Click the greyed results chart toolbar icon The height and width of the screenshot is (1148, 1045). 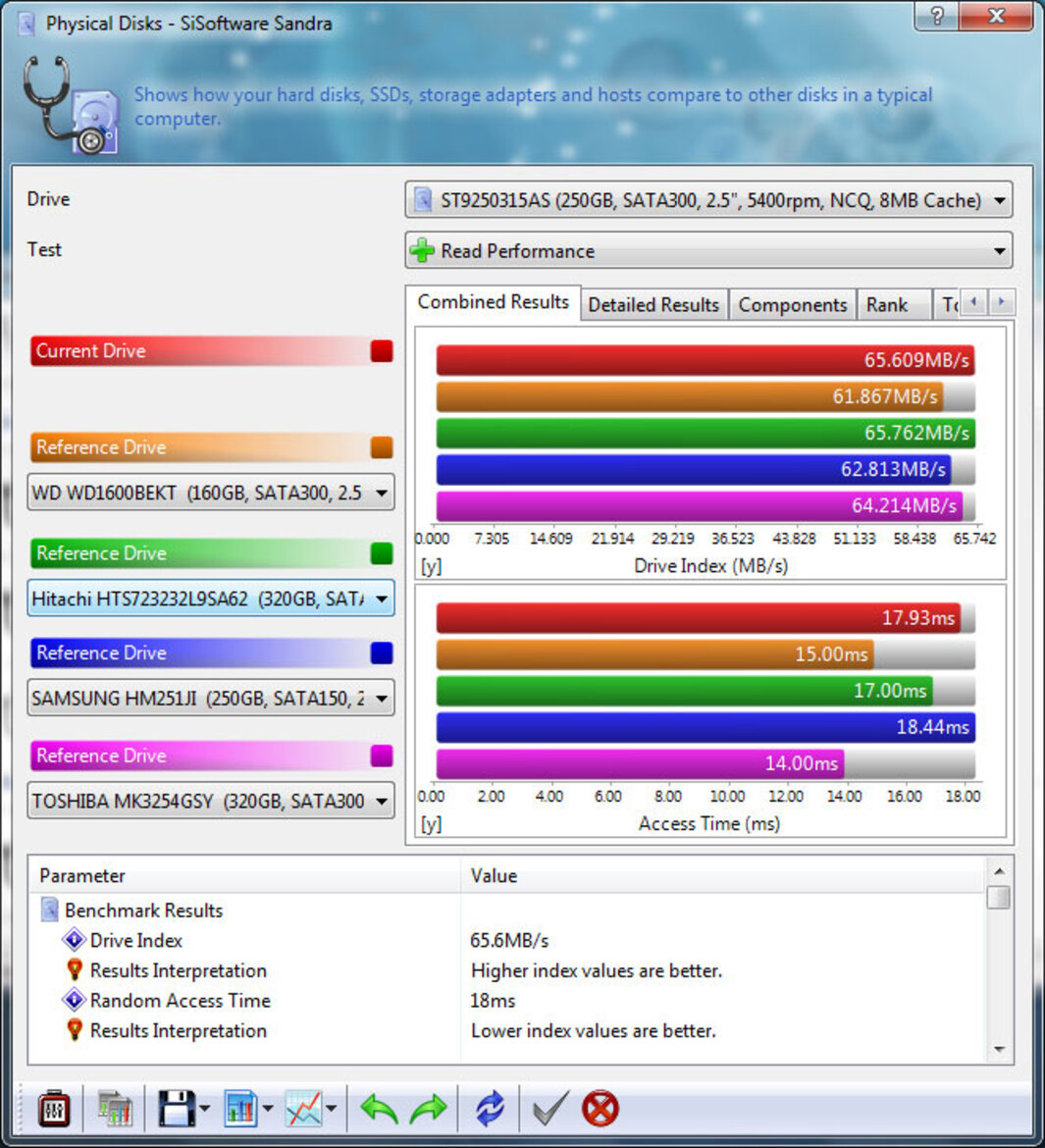(115, 1109)
